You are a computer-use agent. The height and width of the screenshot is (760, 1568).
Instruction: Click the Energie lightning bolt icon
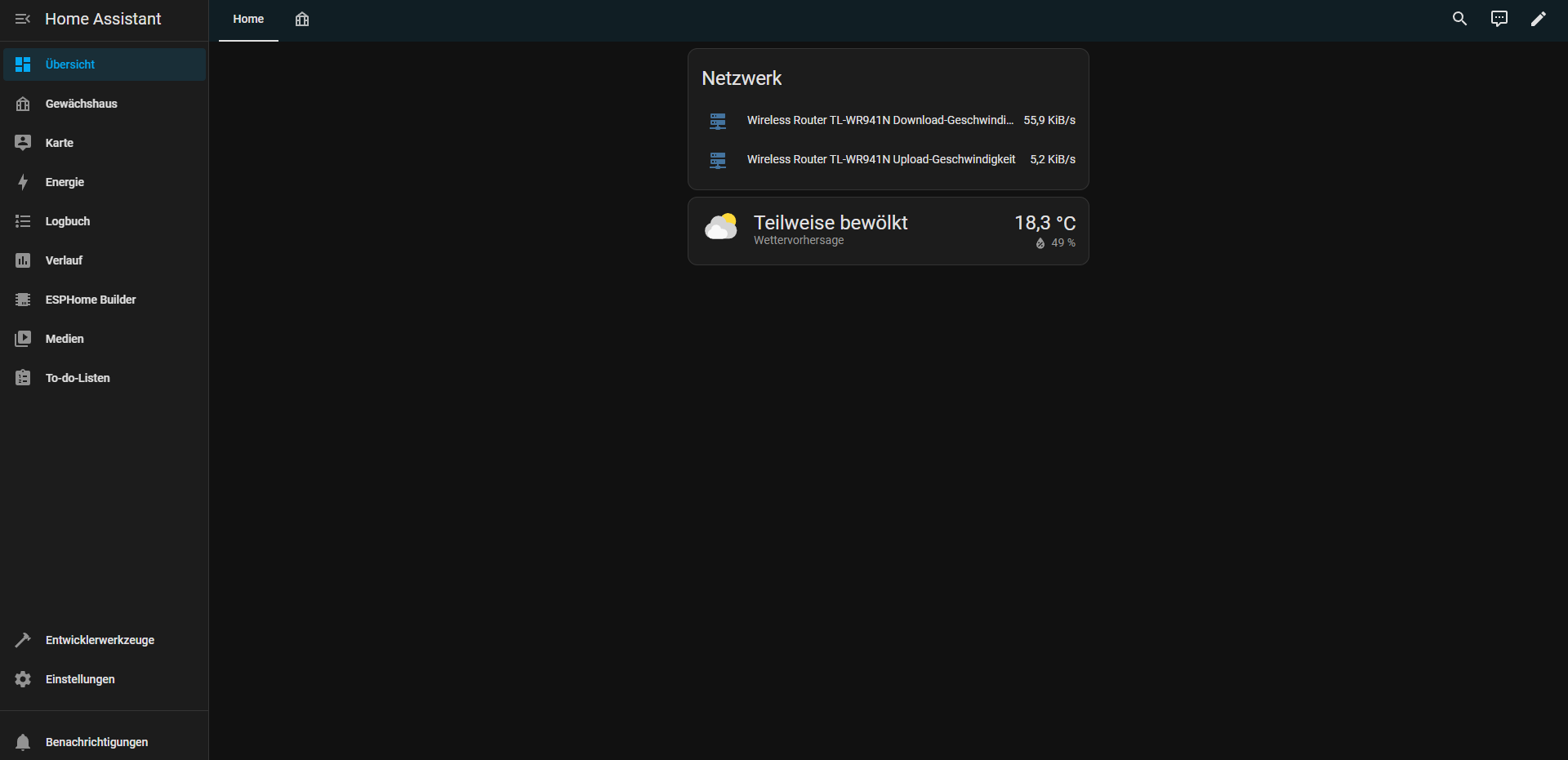[23, 182]
